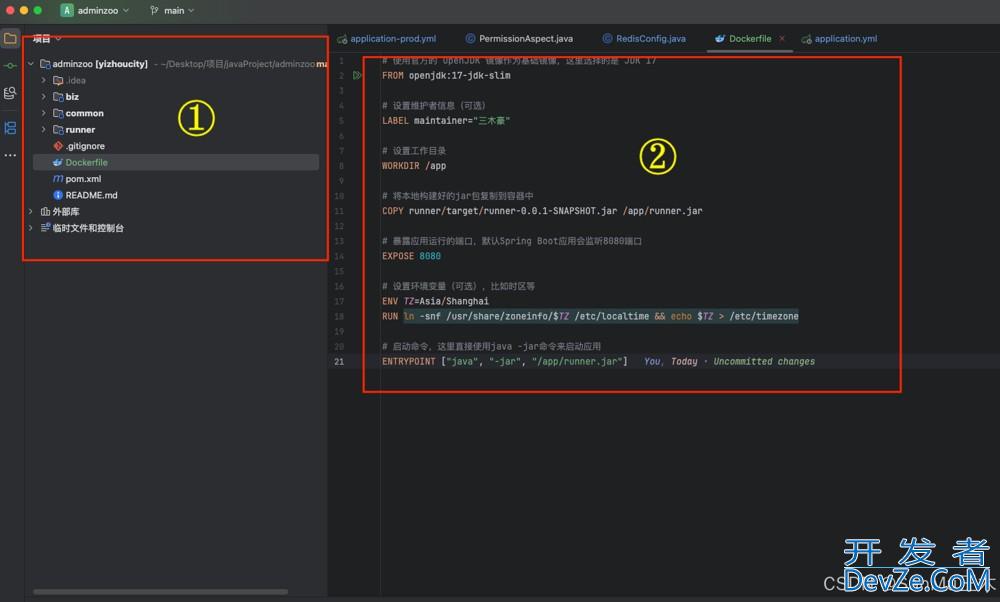Click the RUN ln -snf command line
The height and width of the screenshot is (602, 1000).
click(590, 316)
